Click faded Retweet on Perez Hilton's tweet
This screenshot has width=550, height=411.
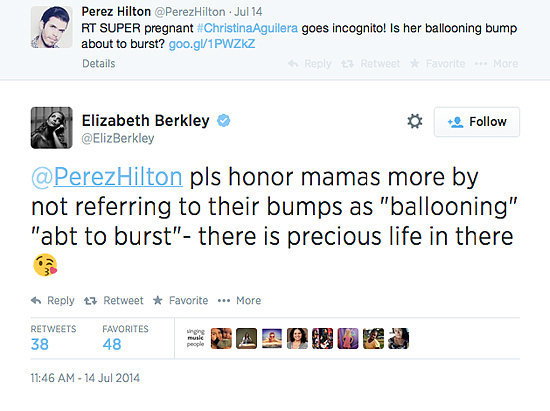(x=370, y=63)
